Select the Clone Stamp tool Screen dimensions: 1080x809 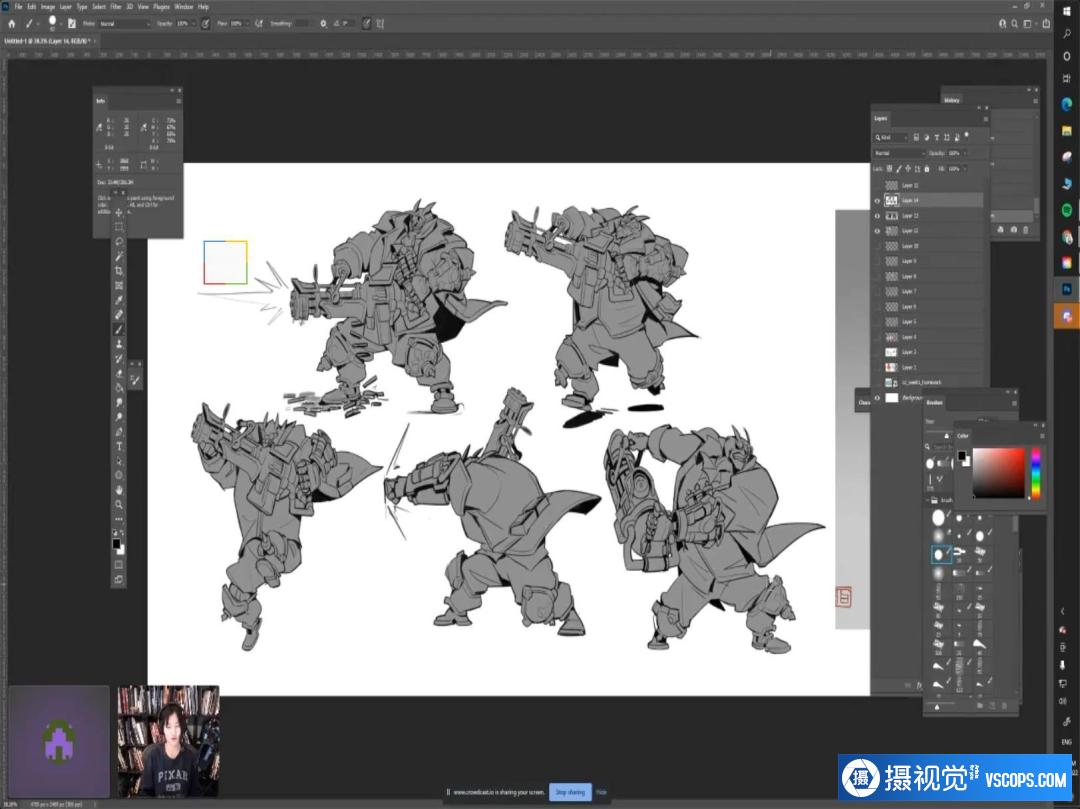118,344
